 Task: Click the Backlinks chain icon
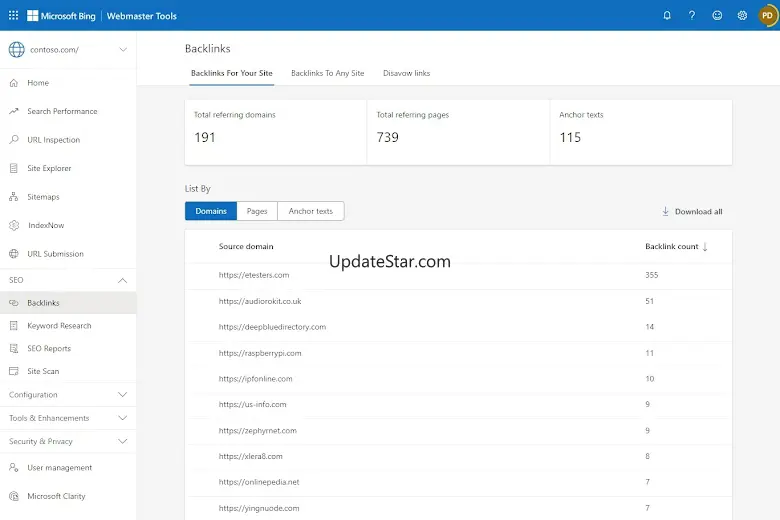pyautogui.click(x=14, y=303)
